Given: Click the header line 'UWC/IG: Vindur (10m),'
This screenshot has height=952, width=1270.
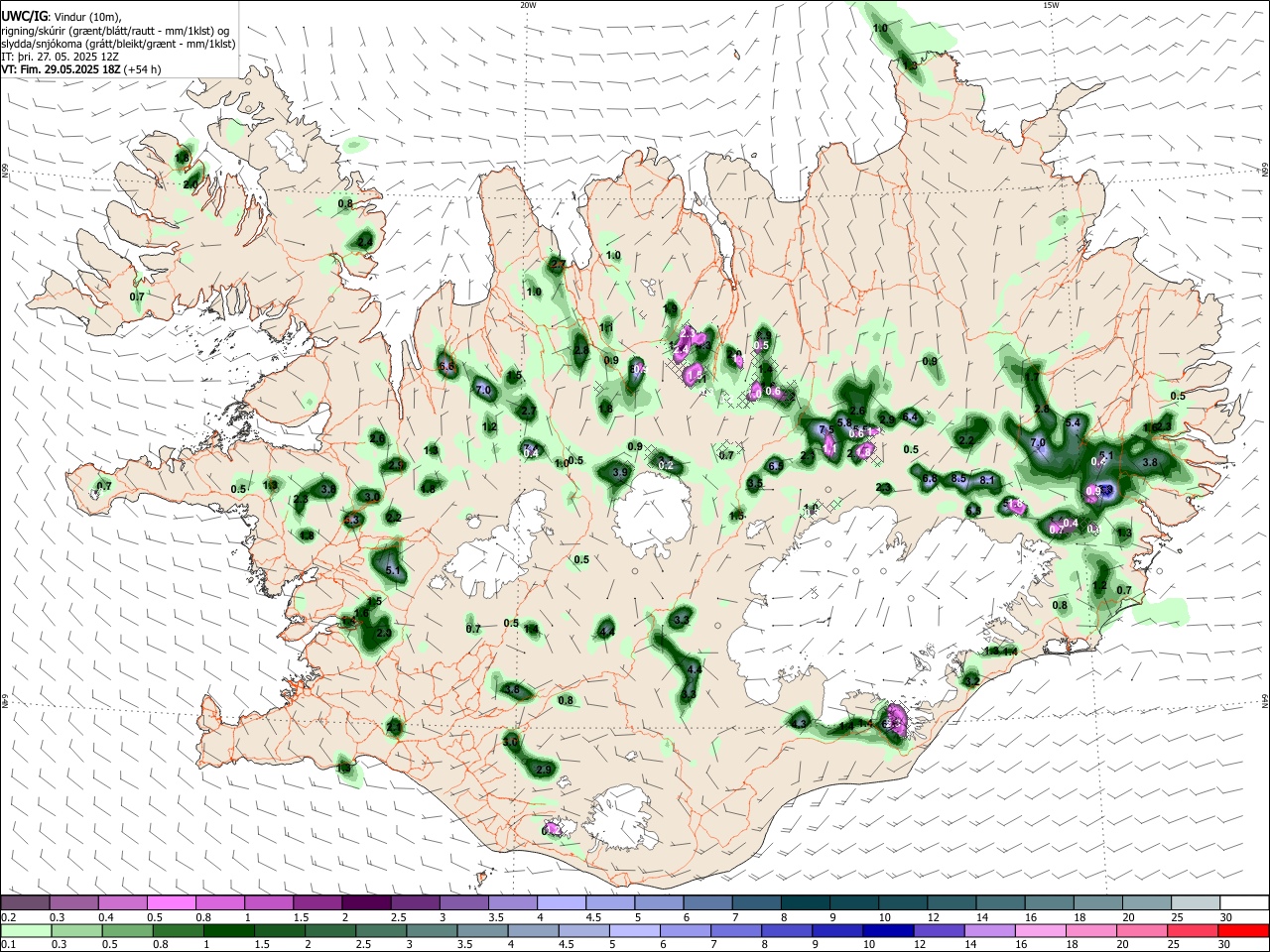Looking at the screenshot, I should pyautogui.click(x=62, y=17).
